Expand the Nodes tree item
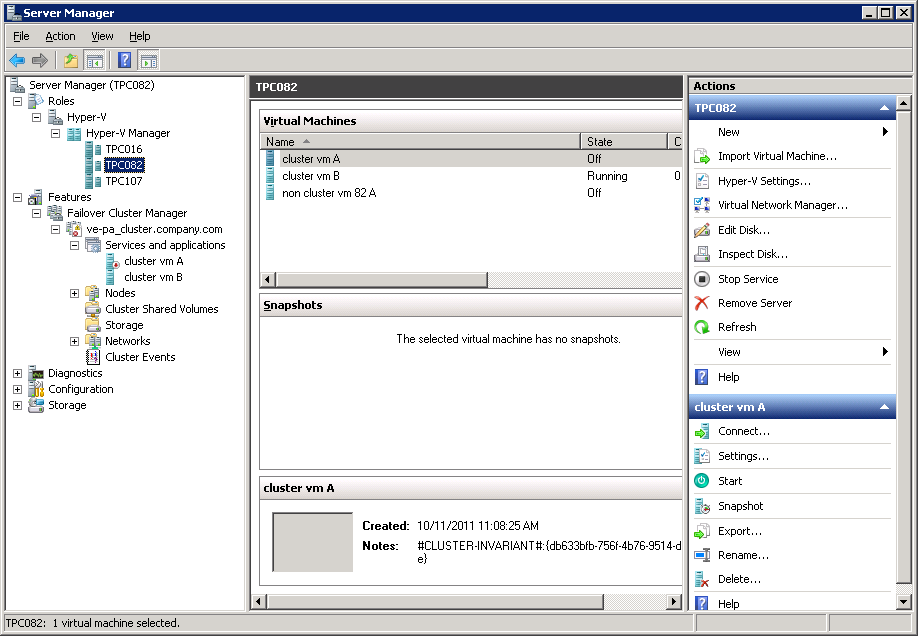The width and height of the screenshot is (918, 636). point(74,293)
